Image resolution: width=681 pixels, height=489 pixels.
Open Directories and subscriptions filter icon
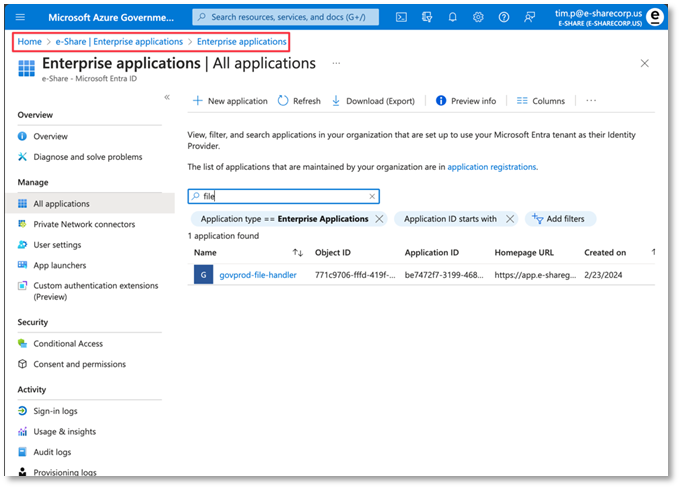(427, 17)
